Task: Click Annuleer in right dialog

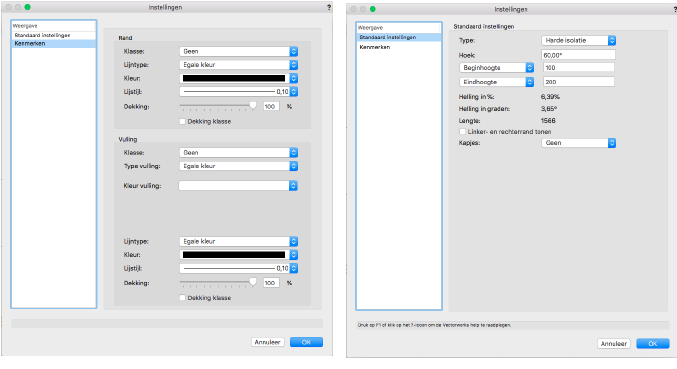Action: point(614,344)
